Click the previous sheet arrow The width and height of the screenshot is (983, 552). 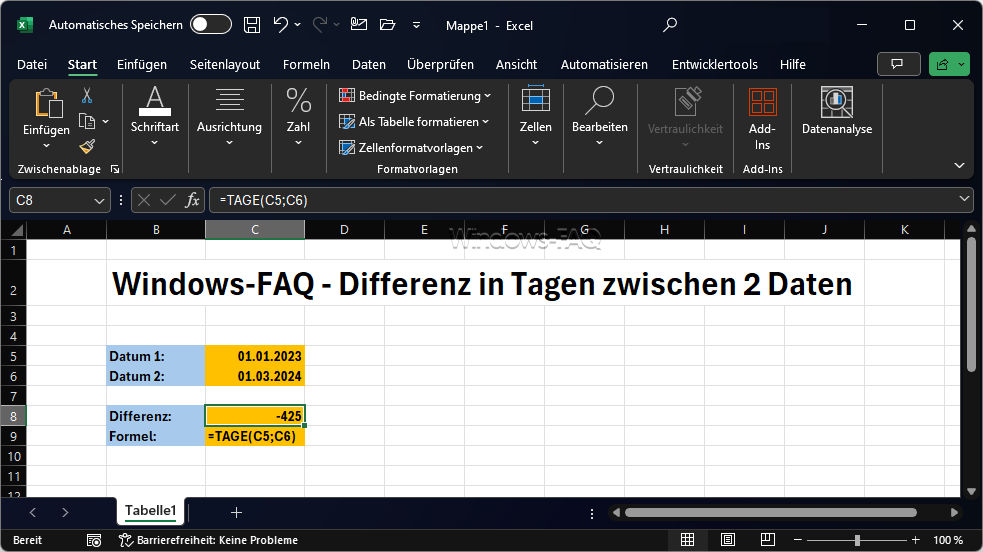coord(33,513)
